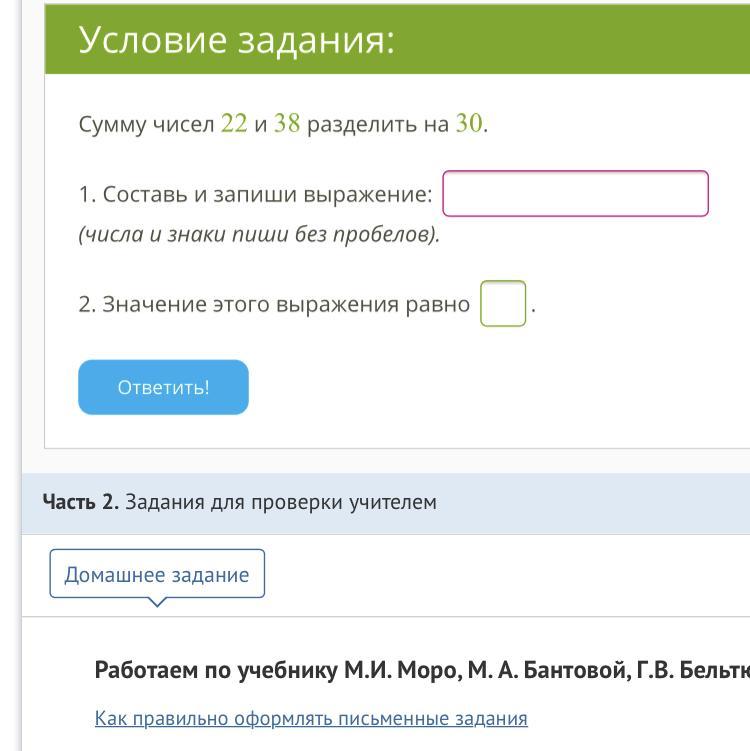Click the "Условие задания:" header title
This screenshot has width=750, height=751.
click(x=237, y=41)
